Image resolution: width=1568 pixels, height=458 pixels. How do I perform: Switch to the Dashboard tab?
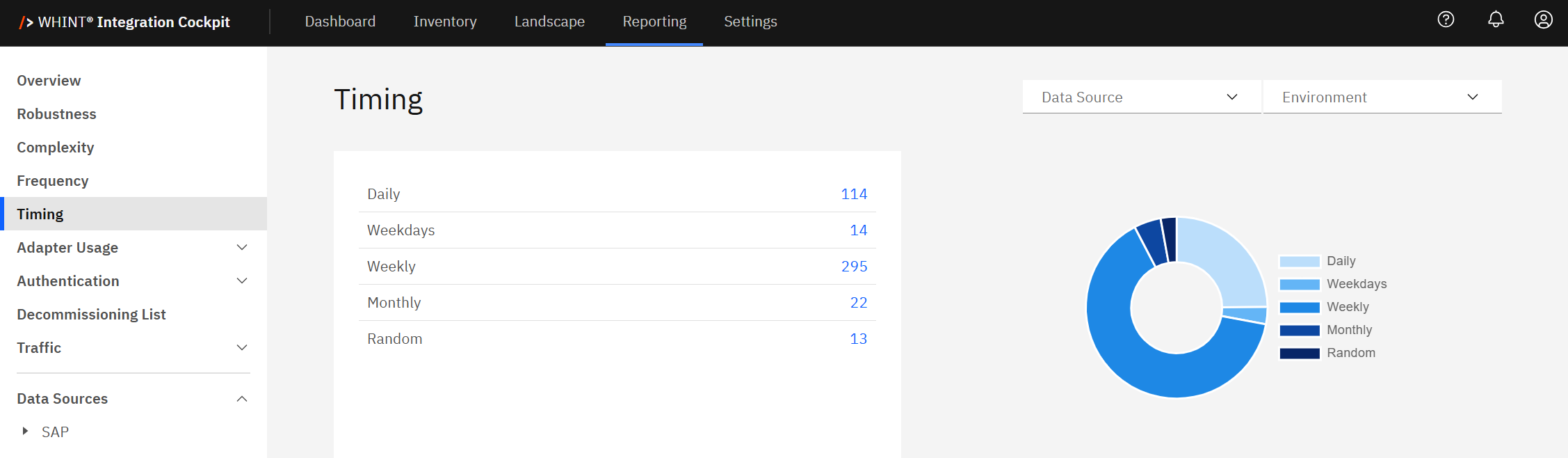point(340,22)
